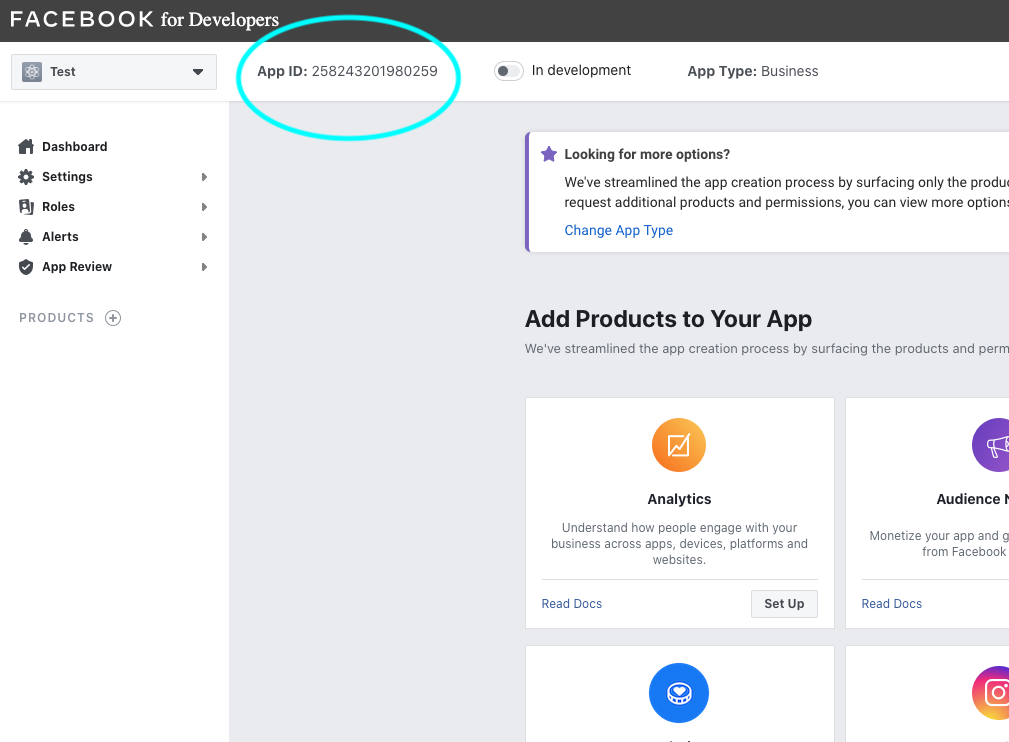Viewport: 1009px width, 742px height.
Task: Click the Alerts bell icon
Action: point(26,237)
